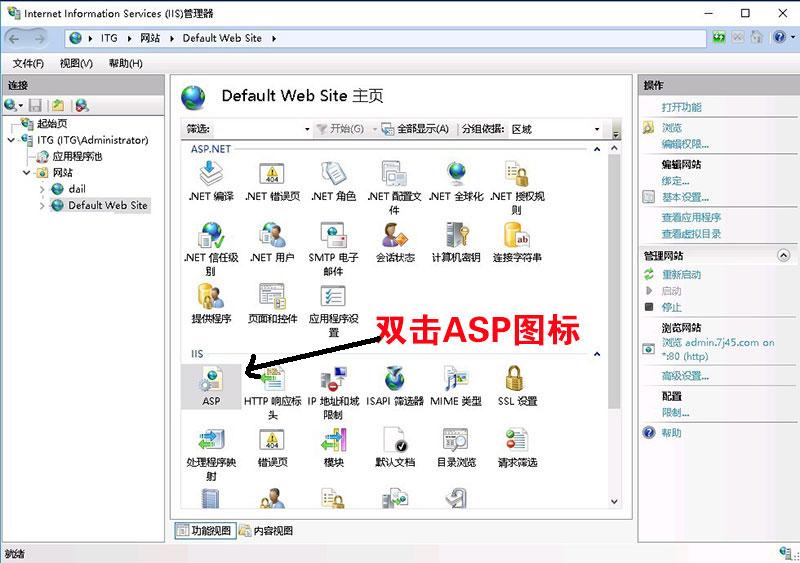Open the .NET 全球化 feature icon
This screenshot has width=800, height=563.
click(x=456, y=174)
